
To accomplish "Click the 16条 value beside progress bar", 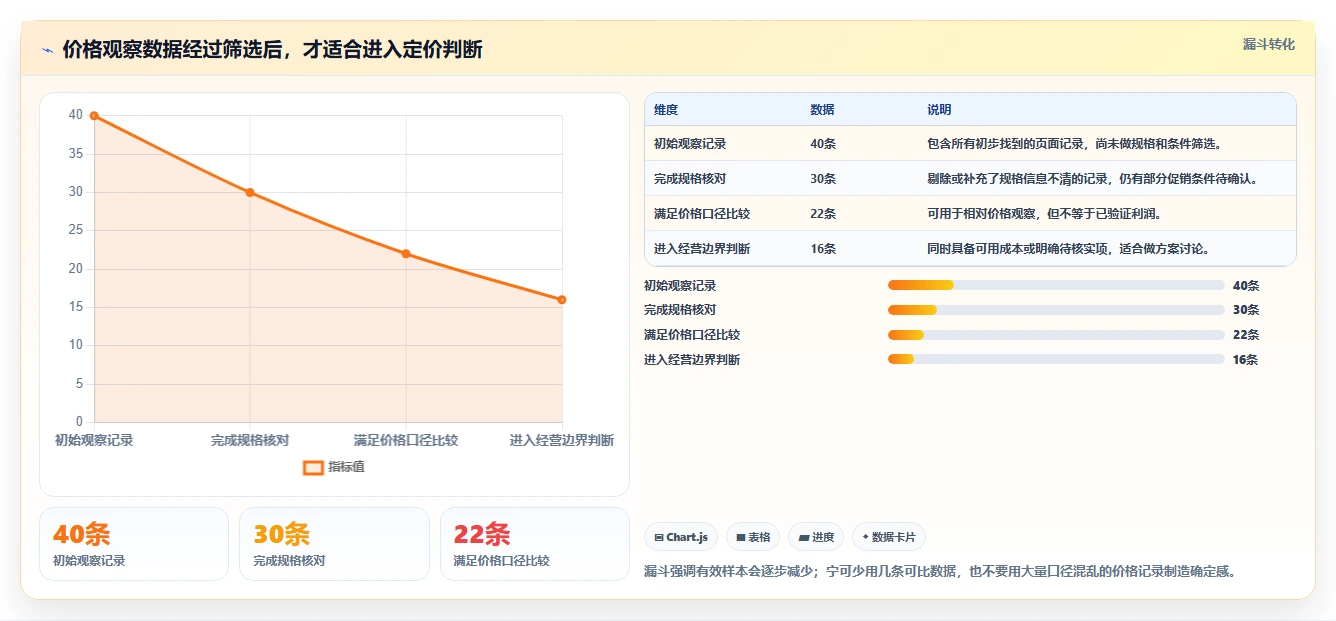I will tap(1246, 360).
